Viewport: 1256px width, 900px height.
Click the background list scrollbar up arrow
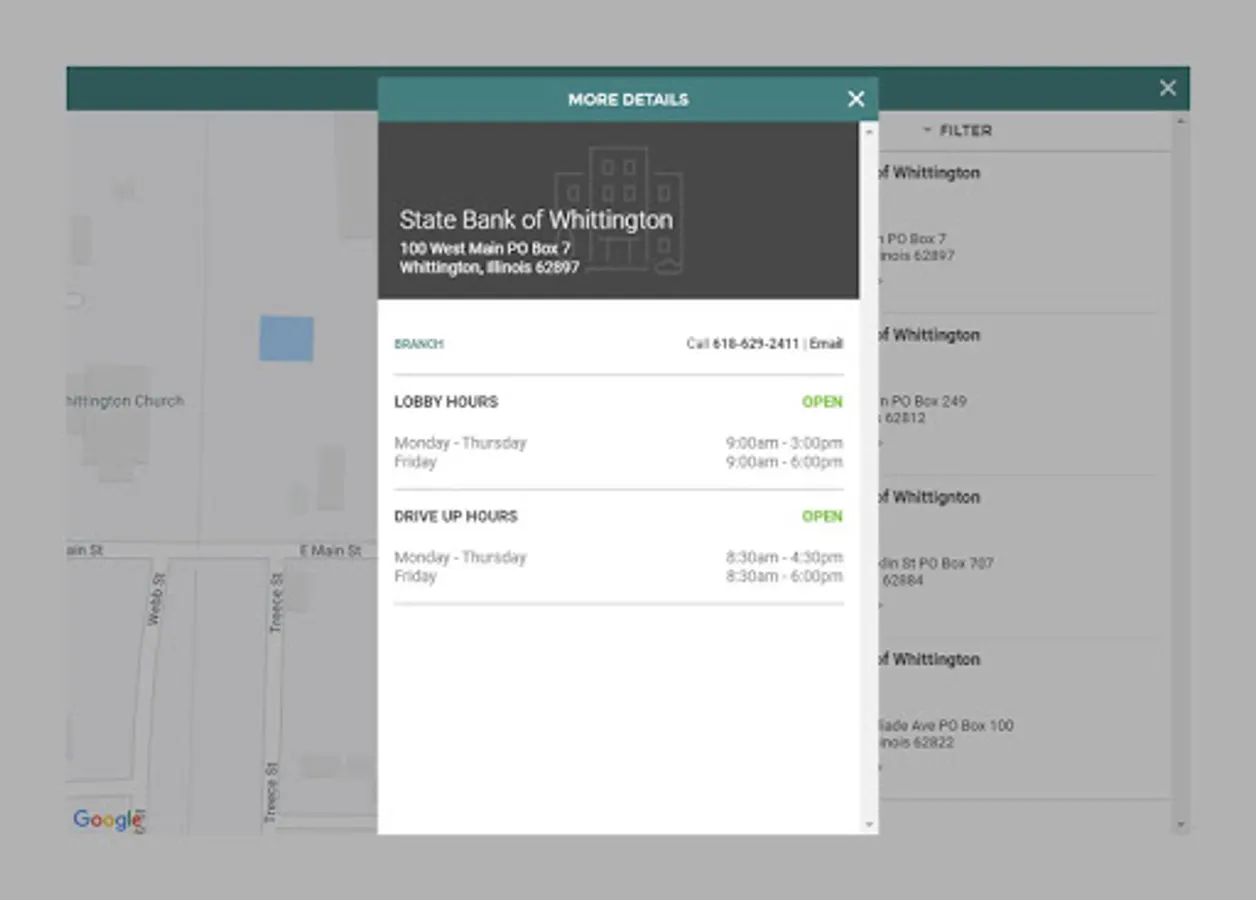point(1181,122)
